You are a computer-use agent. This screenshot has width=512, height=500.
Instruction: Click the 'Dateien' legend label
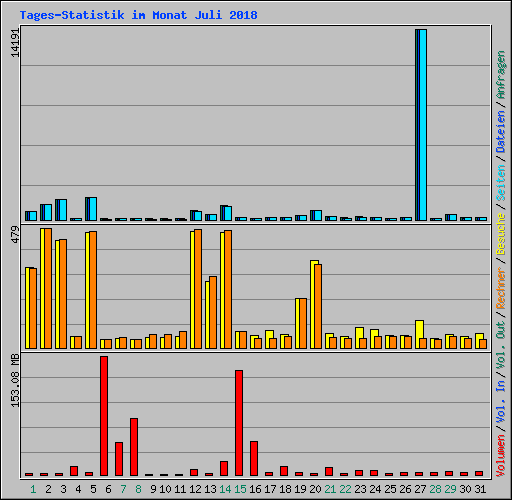(x=501, y=132)
